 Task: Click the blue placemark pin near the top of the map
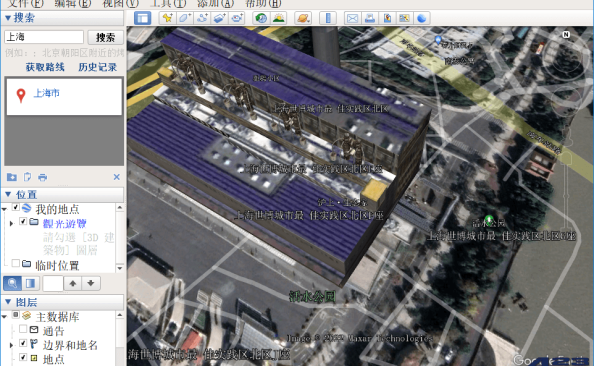(x=438, y=40)
